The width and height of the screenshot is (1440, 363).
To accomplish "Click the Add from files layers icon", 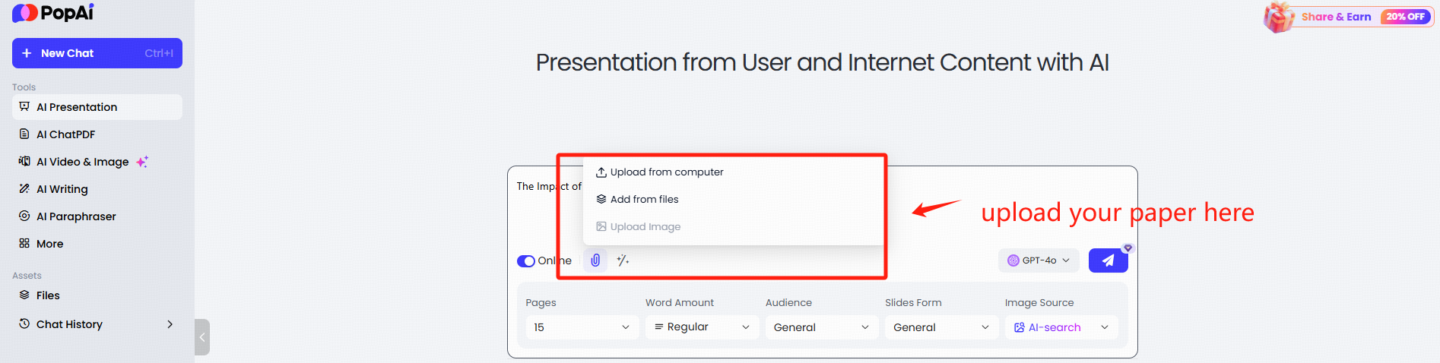I will (601, 199).
